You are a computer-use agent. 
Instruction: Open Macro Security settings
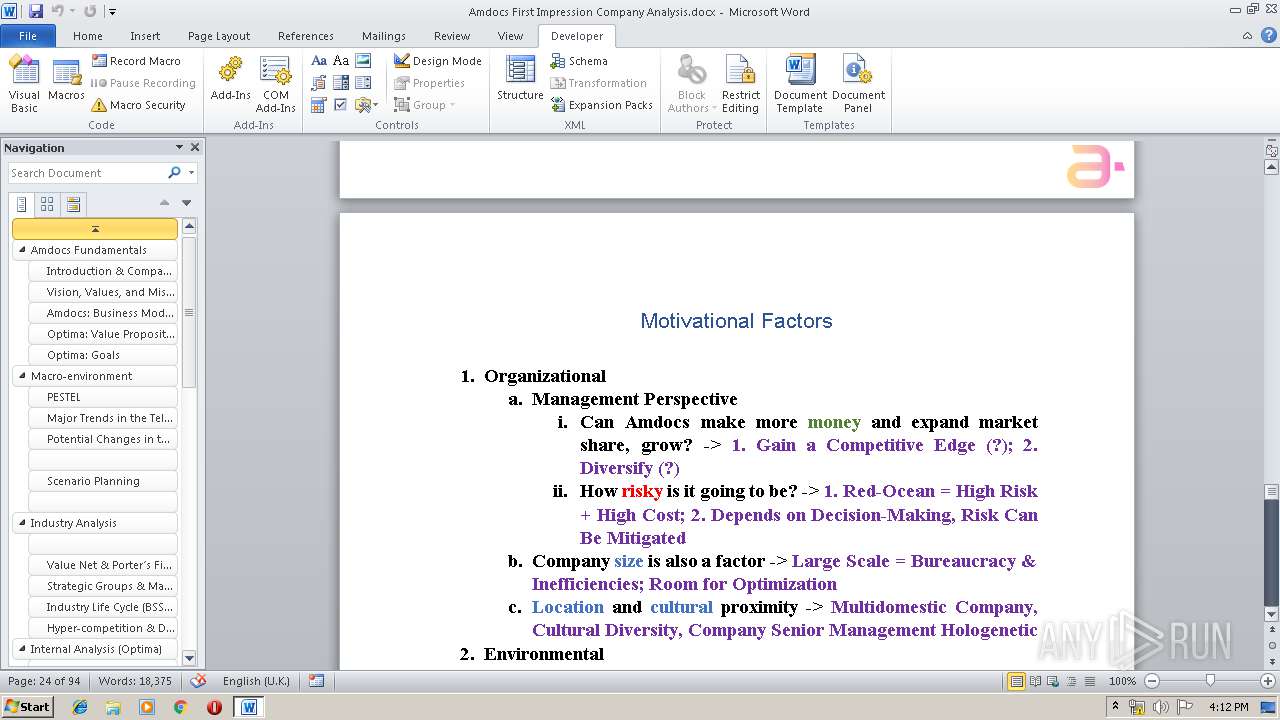138,105
